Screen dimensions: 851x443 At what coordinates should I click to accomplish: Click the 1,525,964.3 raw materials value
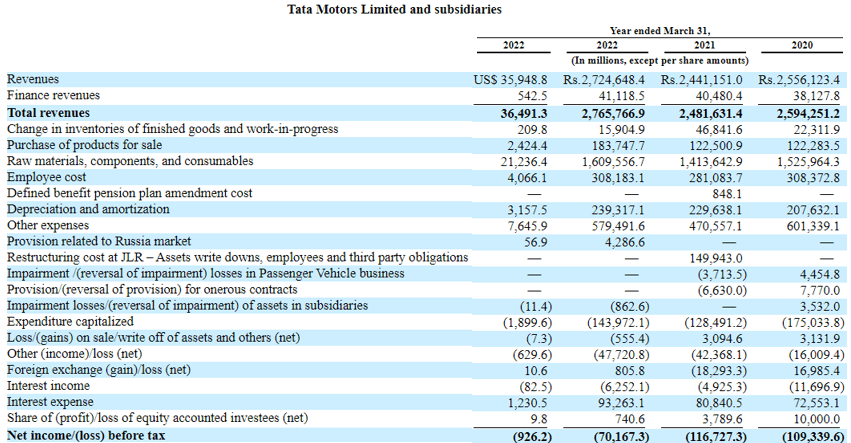pos(809,162)
